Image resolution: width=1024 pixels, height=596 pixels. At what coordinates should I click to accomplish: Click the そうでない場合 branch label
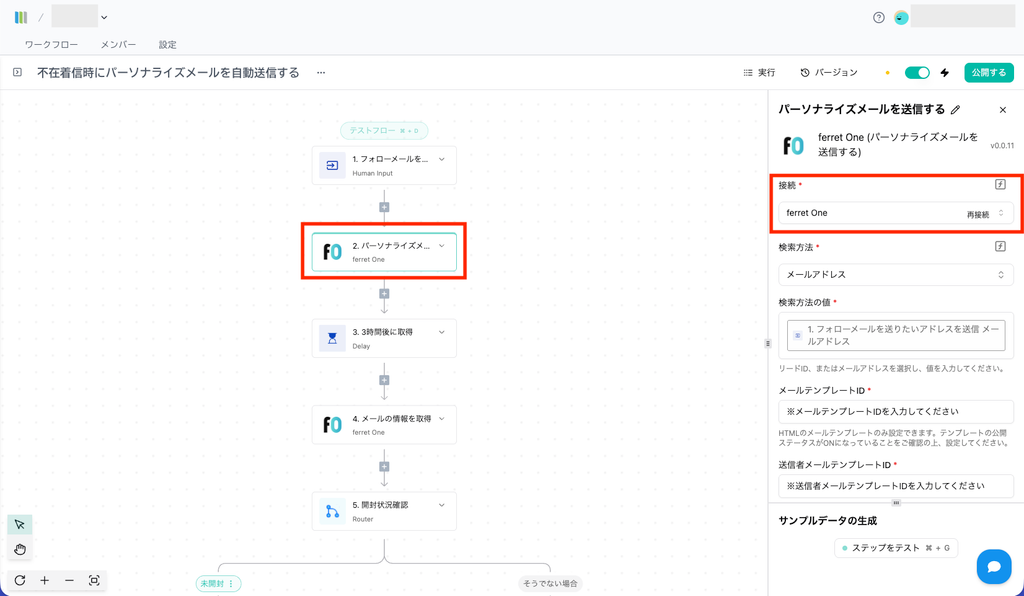click(x=551, y=584)
